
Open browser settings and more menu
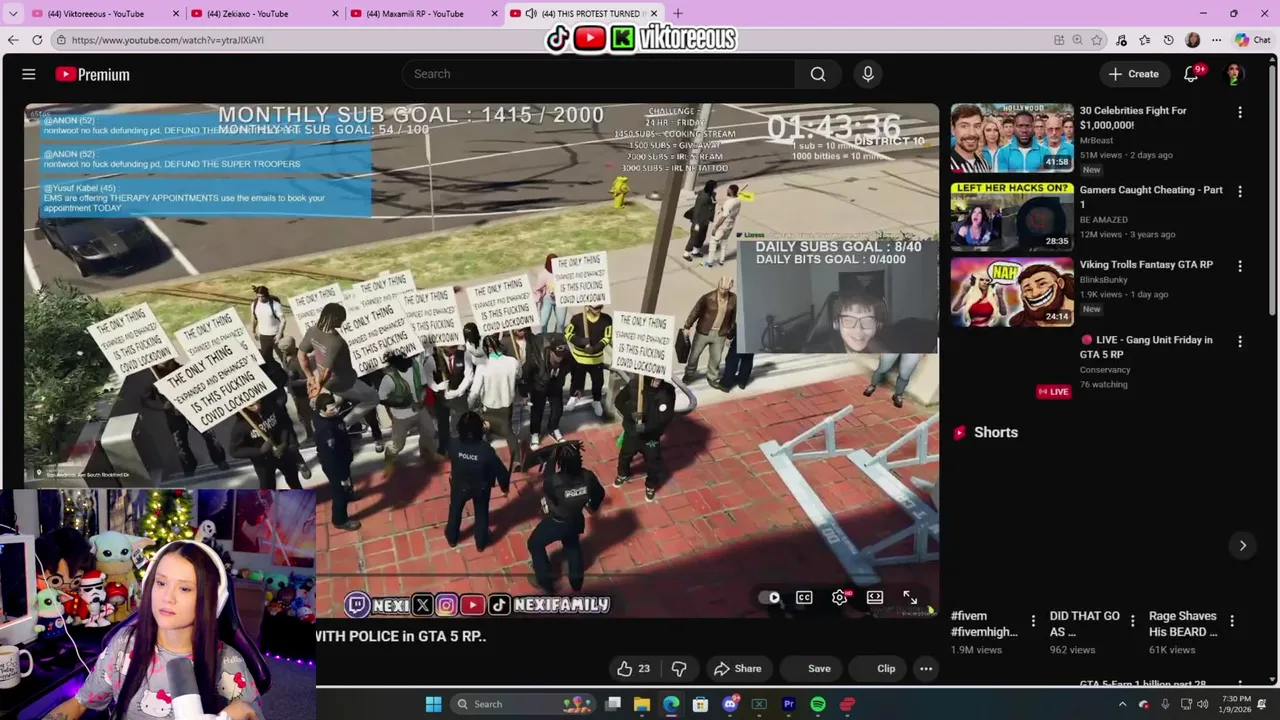click(1216, 40)
